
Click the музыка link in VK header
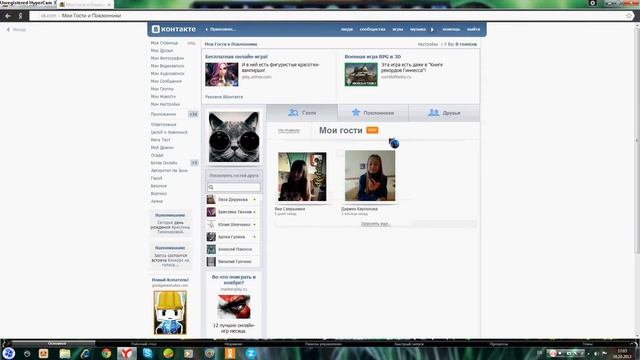pyautogui.click(x=418, y=29)
